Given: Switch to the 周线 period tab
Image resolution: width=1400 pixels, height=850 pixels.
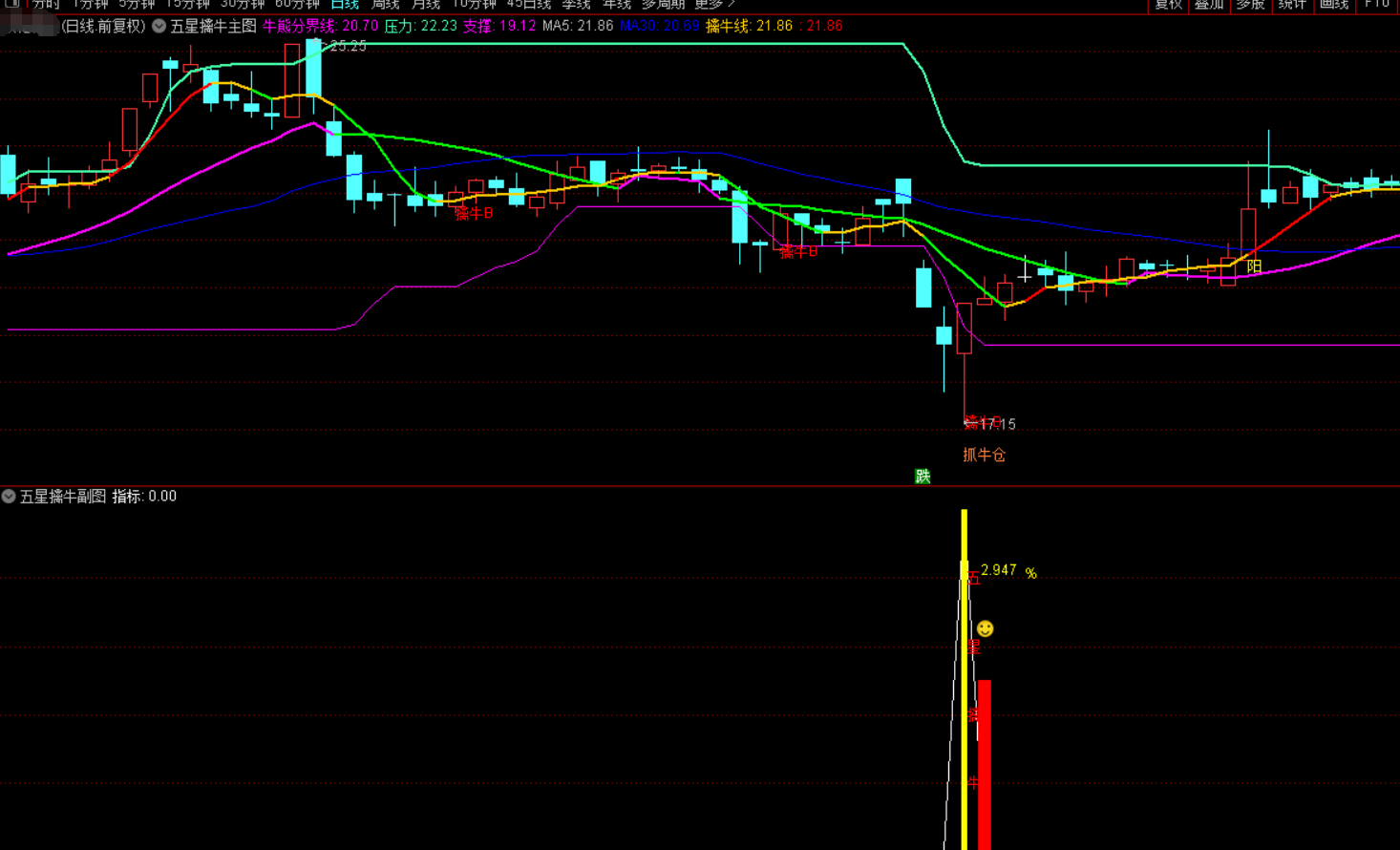Looking at the screenshot, I should click(x=386, y=5).
